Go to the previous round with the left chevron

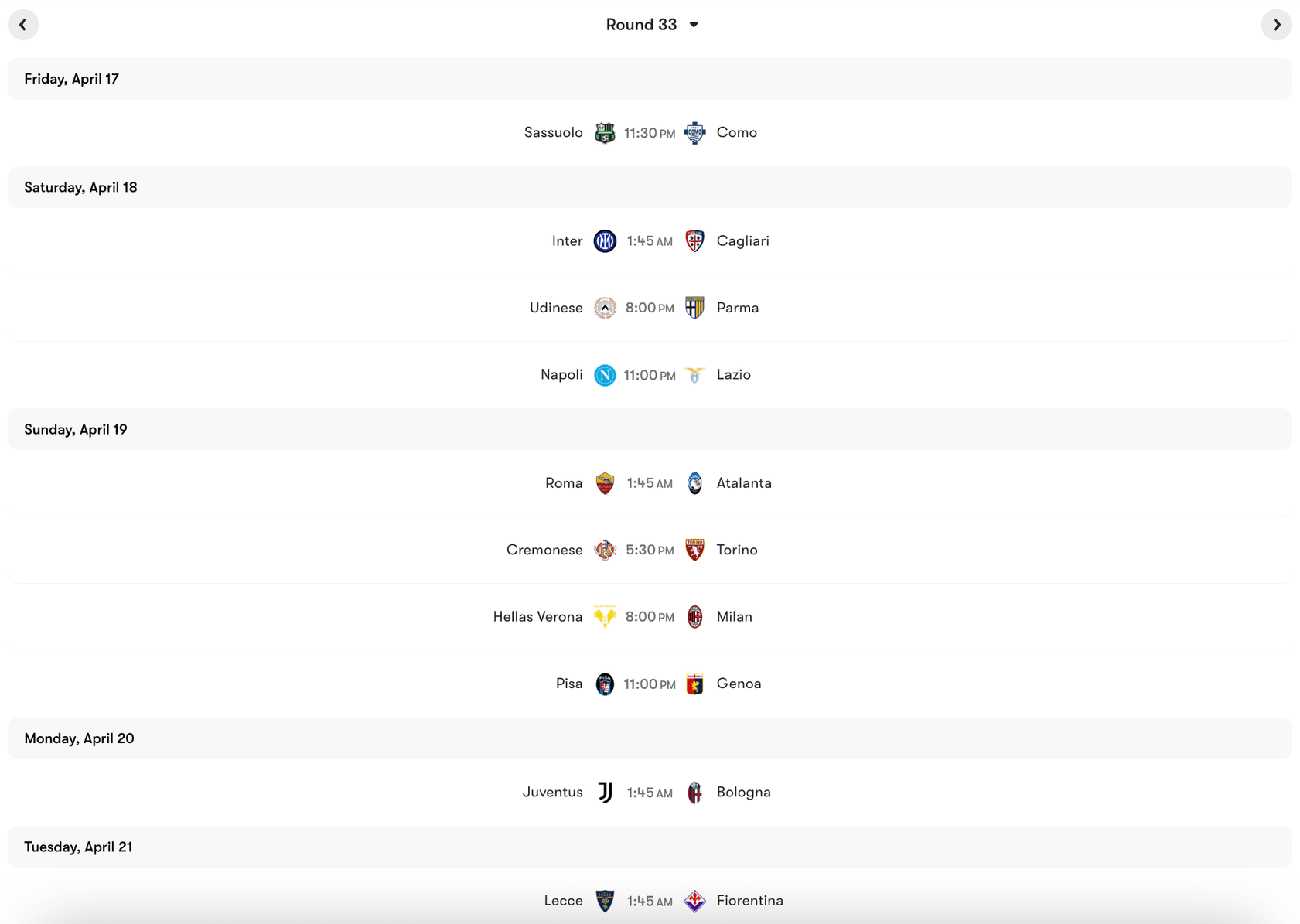(x=23, y=24)
